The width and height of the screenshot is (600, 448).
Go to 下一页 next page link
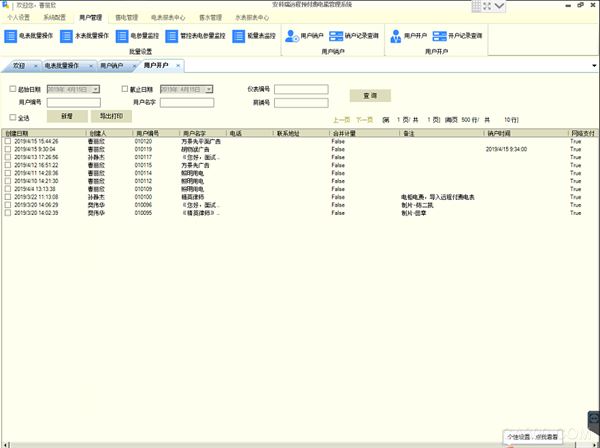(x=364, y=118)
